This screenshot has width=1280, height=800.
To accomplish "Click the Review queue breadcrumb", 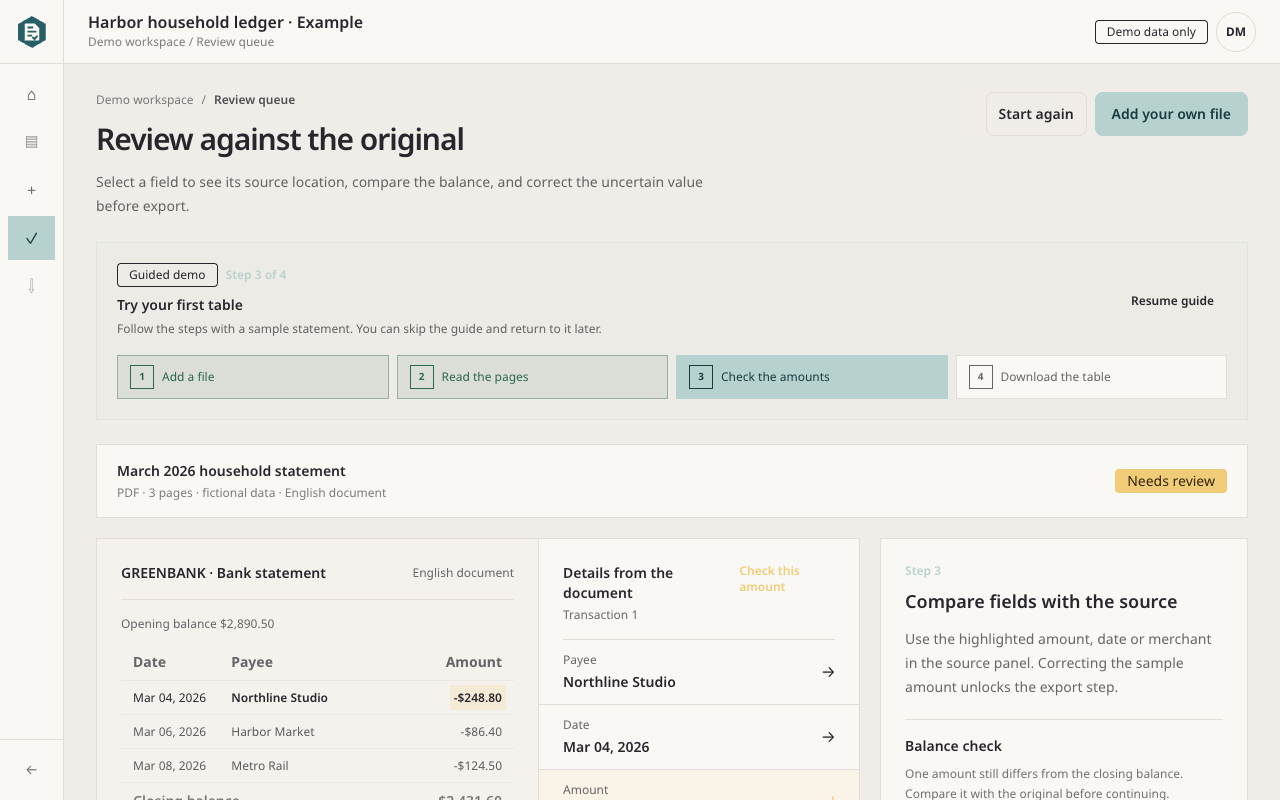I will [x=254, y=100].
